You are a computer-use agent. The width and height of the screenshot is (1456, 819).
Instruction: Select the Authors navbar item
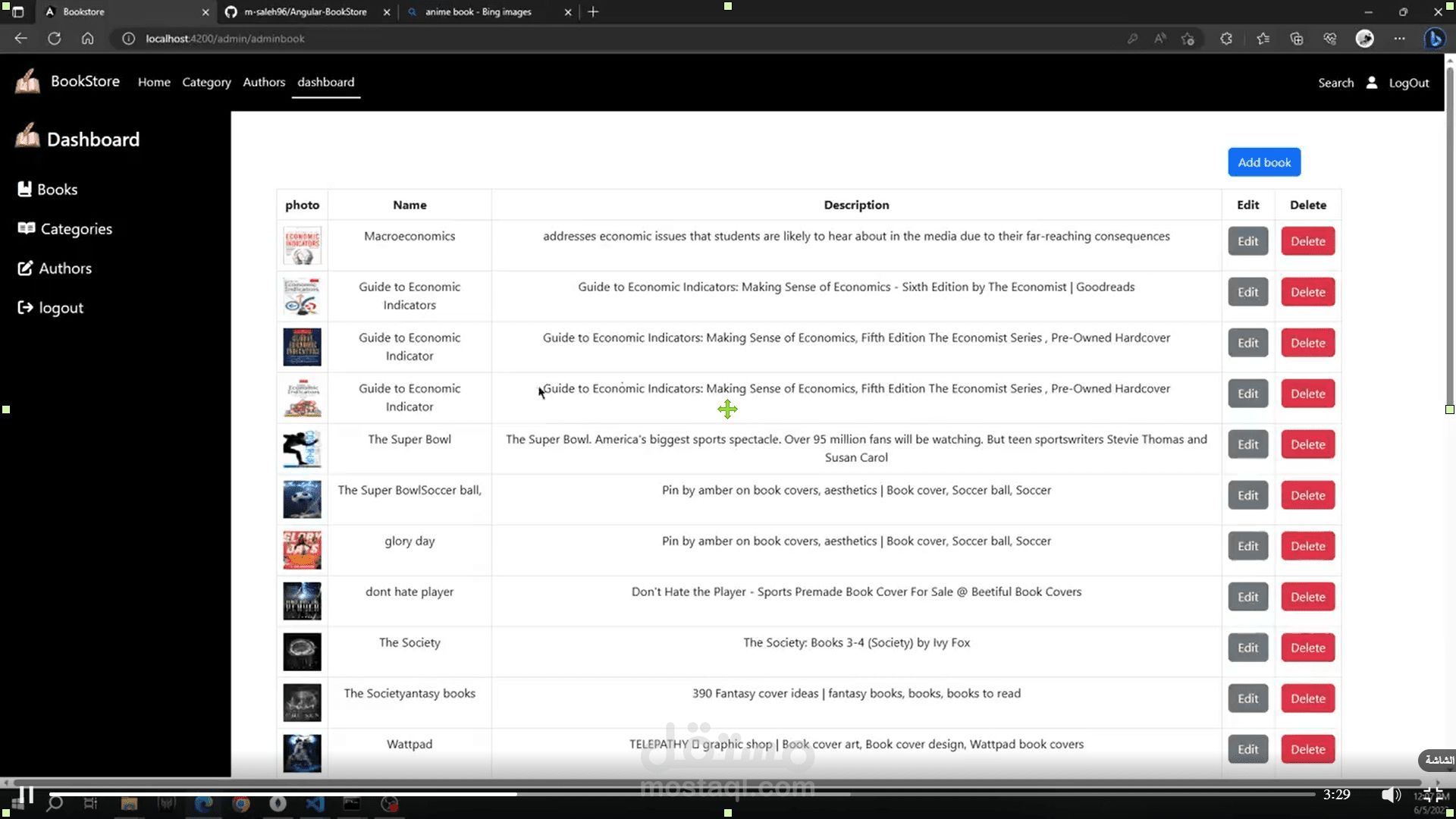264,82
